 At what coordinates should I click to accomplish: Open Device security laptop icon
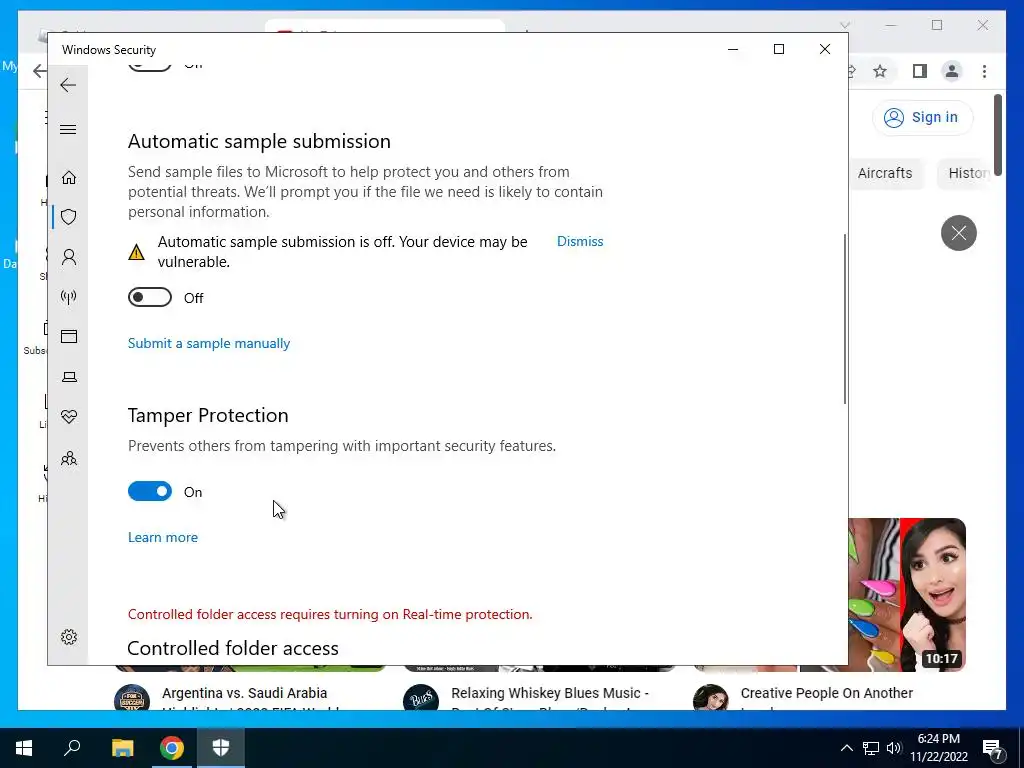click(69, 377)
